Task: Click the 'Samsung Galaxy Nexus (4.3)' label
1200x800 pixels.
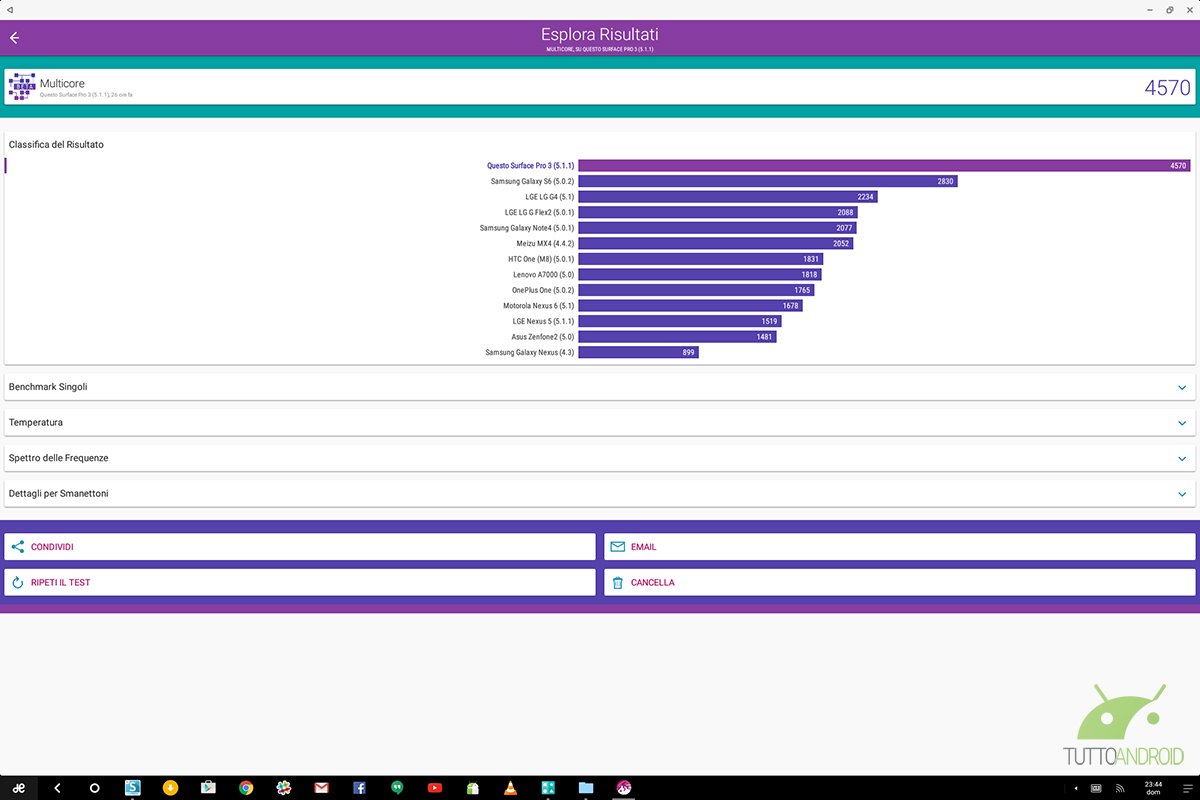Action: tap(530, 352)
